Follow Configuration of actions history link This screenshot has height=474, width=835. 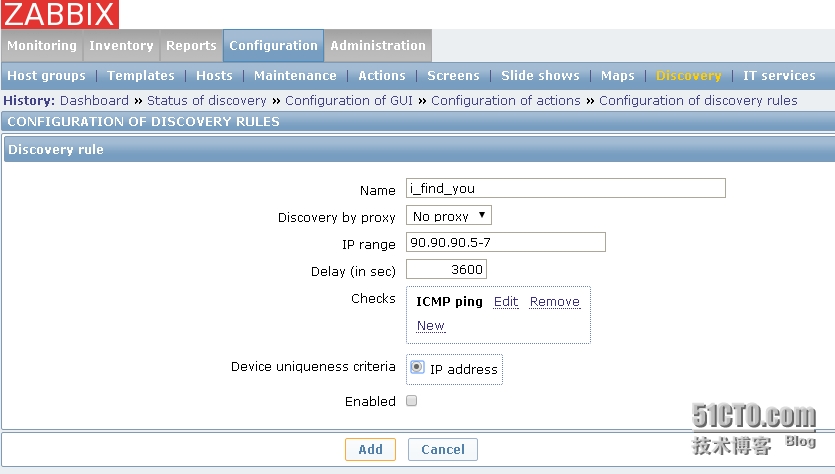point(506,101)
